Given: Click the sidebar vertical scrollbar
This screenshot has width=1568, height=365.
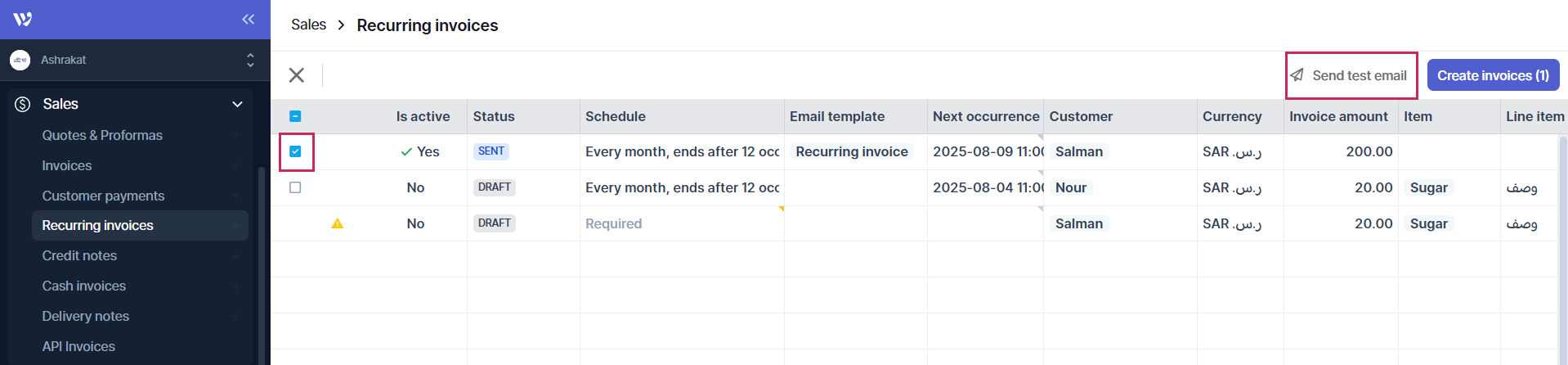Looking at the screenshot, I should pyautogui.click(x=262, y=262).
